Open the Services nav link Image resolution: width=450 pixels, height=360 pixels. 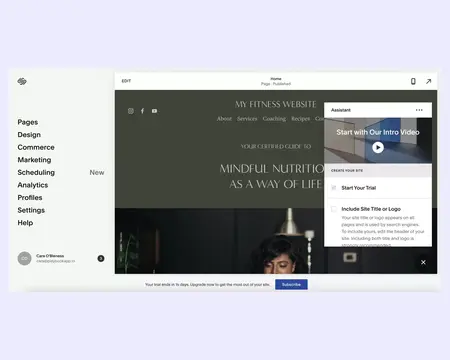247,119
